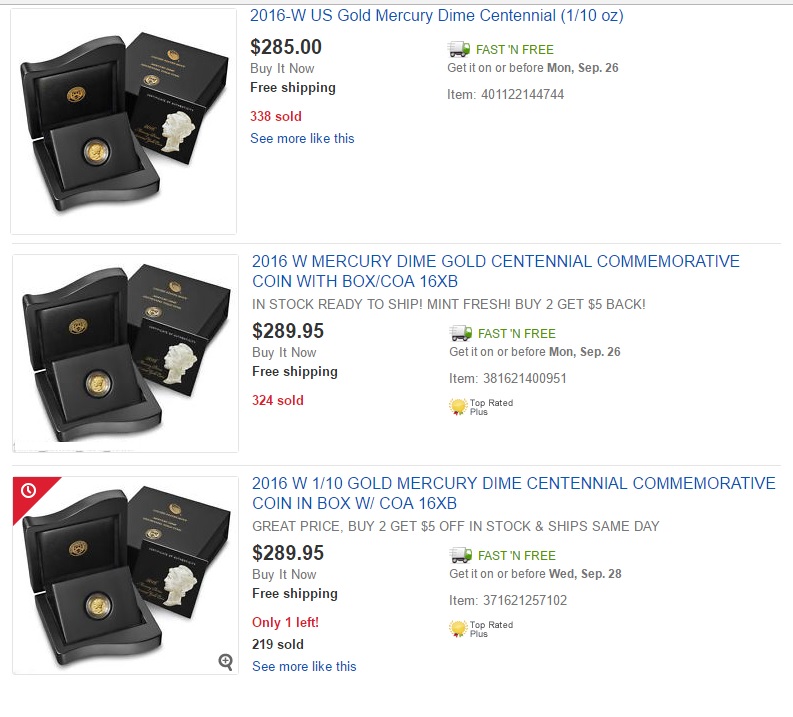Open second coin box thumbnail image
The height and width of the screenshot is (717, 793).
125,353
